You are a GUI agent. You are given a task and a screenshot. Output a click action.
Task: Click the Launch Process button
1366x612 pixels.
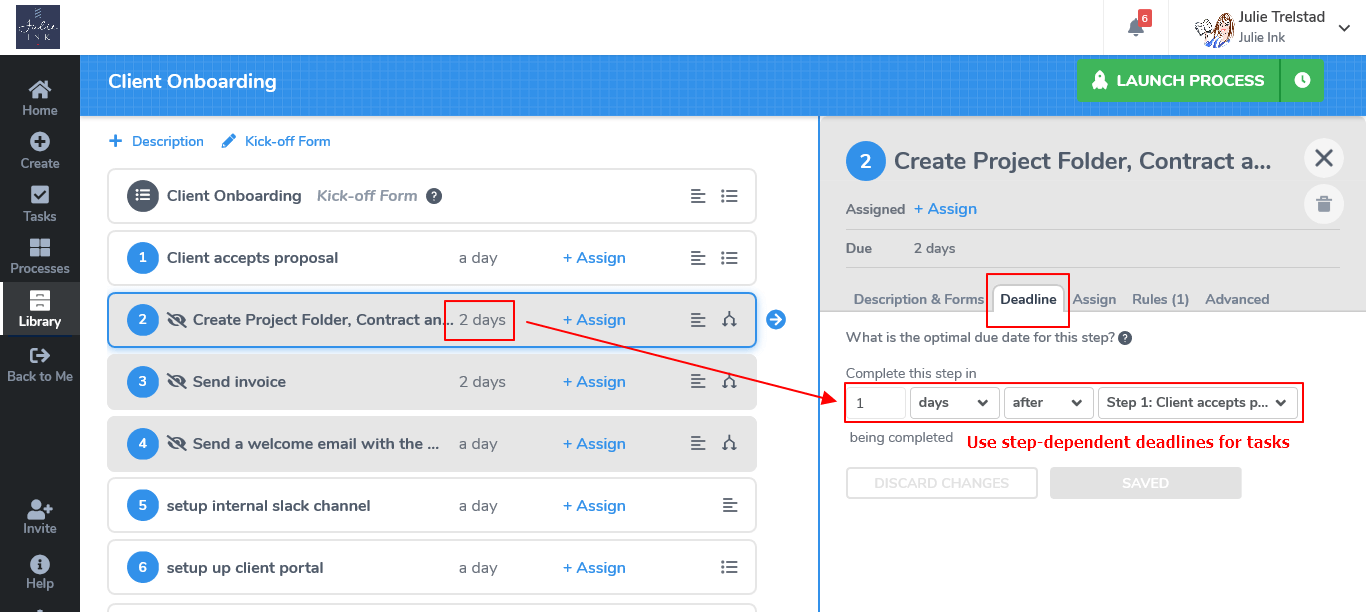1178,81
